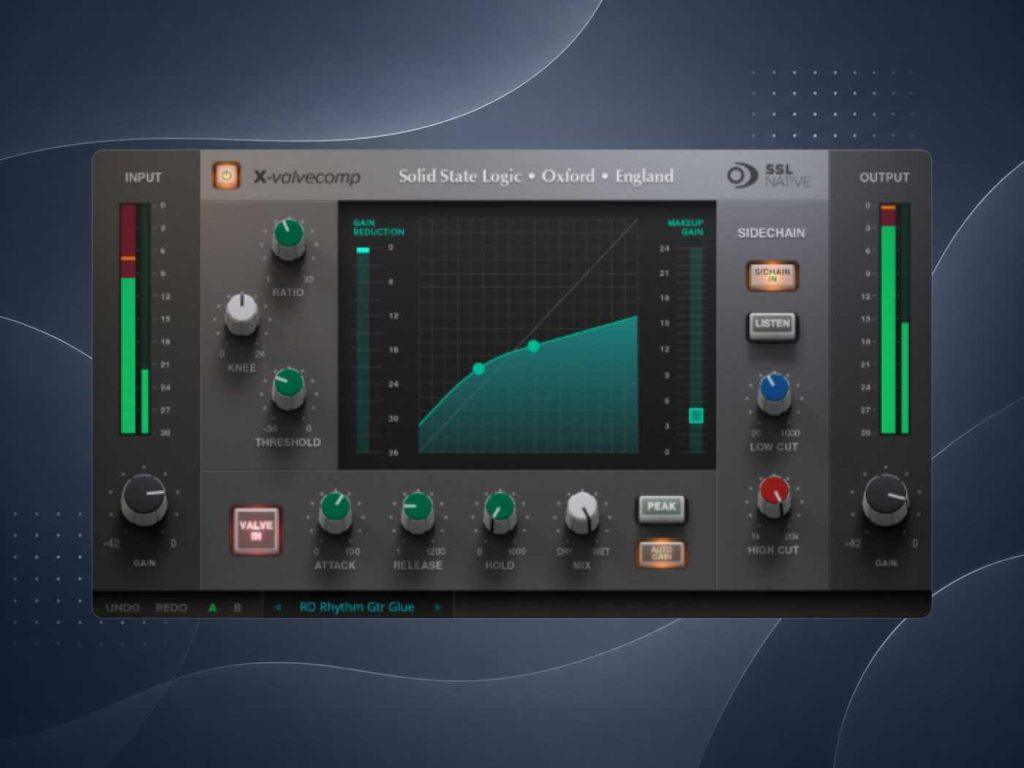Image resolution: width=1024 pixels, height=768 pixels.
Task: Toggle the Valve In button
Action: (256, 530)
